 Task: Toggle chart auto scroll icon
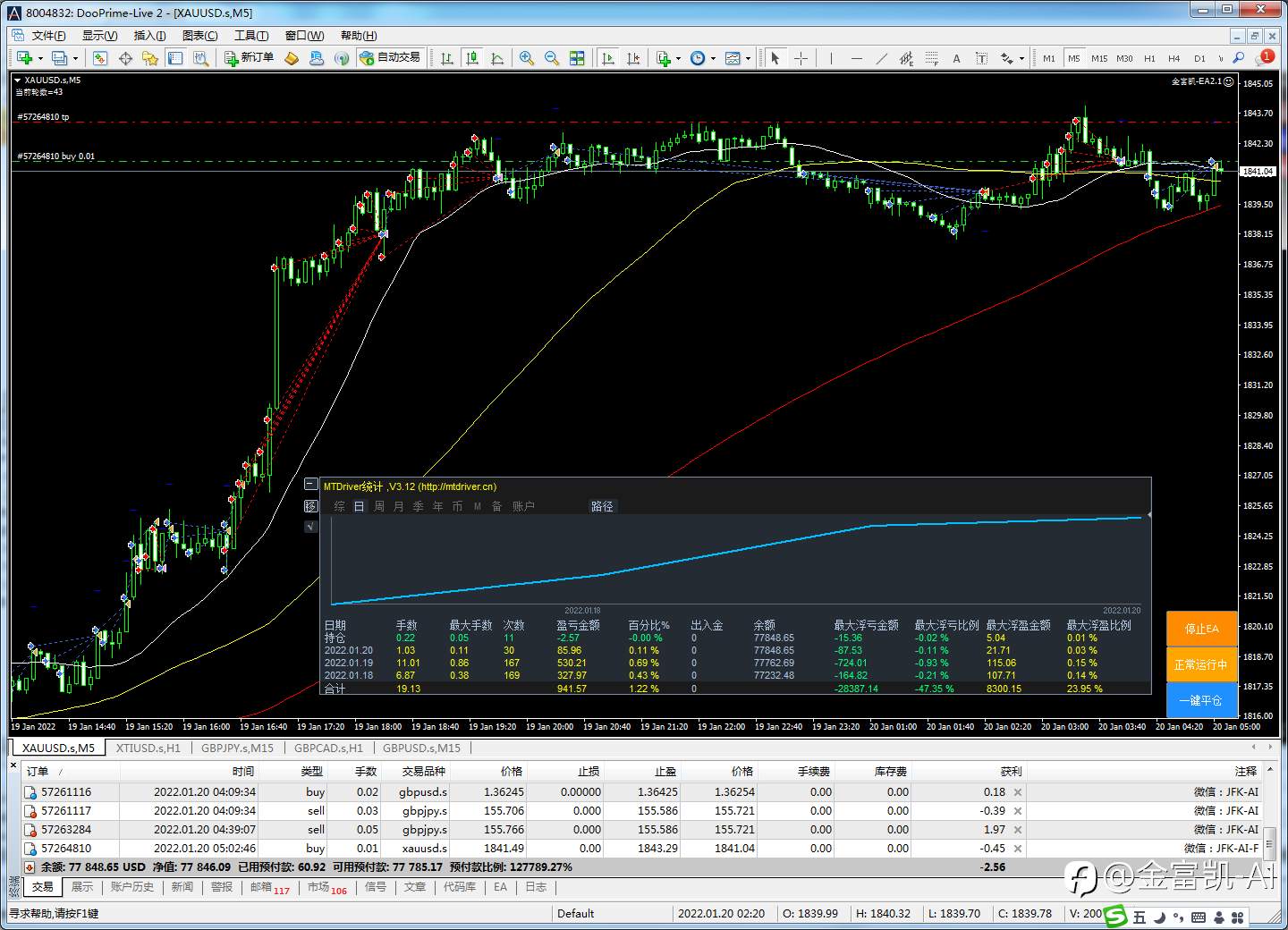[x=608, y=58]
